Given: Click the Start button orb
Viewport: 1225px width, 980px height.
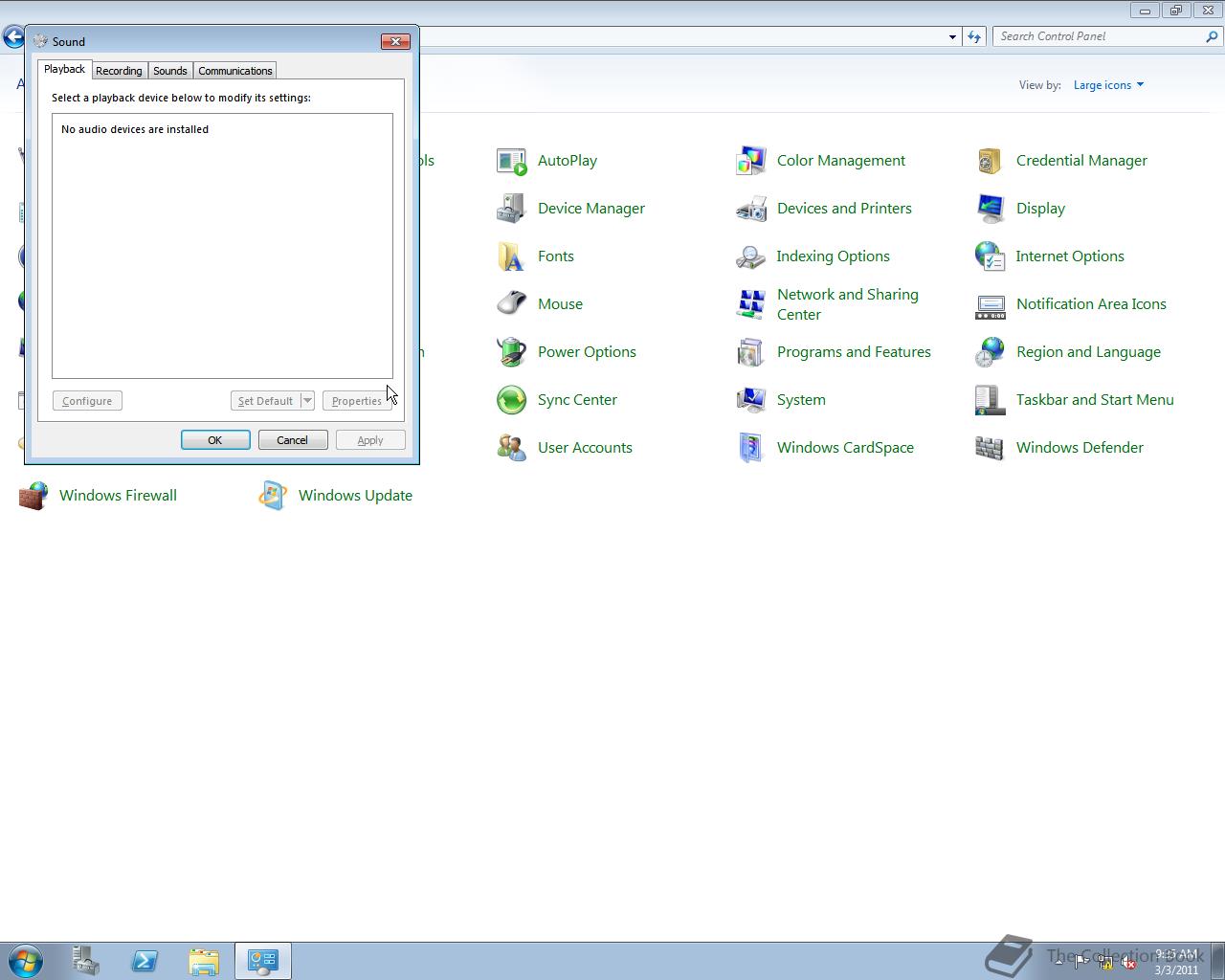Looking at the screenshot, I should [x=26, y=961].
